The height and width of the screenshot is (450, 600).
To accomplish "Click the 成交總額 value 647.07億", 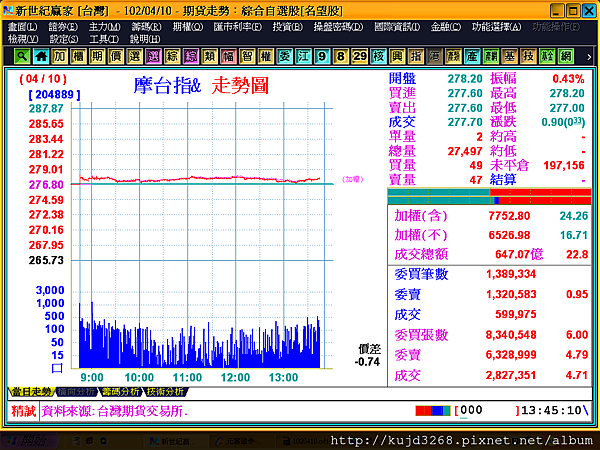I will (x=519, y=255).
